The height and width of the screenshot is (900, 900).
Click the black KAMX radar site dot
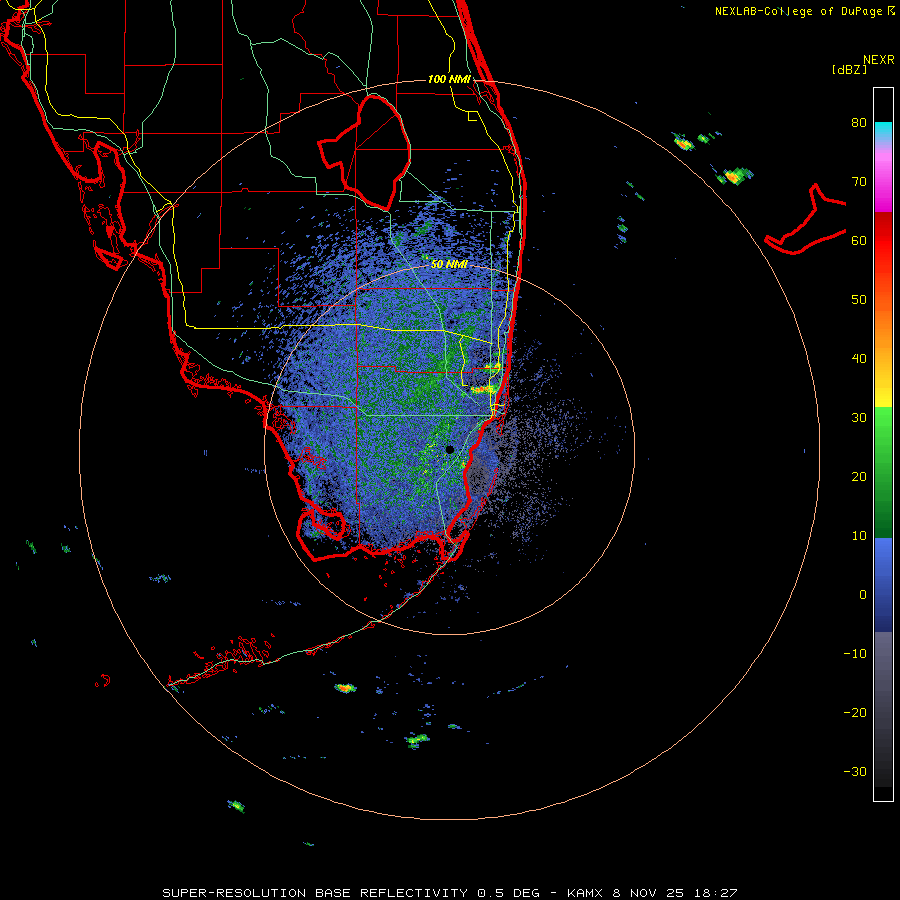(x=449, y=449)
